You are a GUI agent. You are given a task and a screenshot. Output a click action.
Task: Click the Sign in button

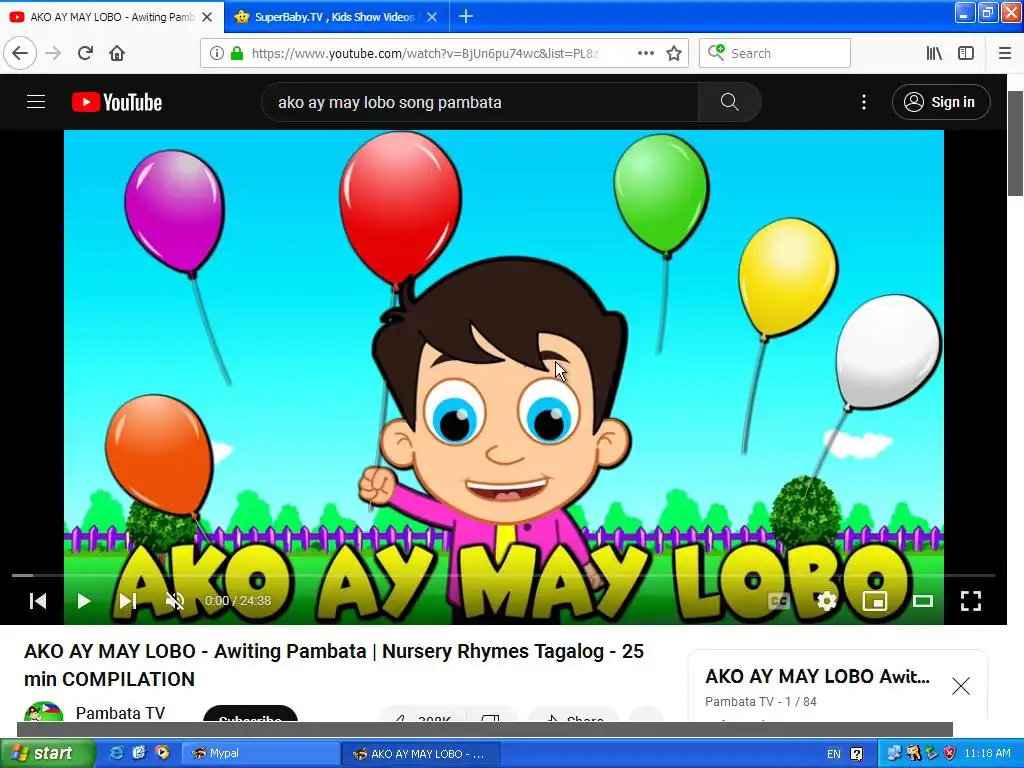click(941, 102)
